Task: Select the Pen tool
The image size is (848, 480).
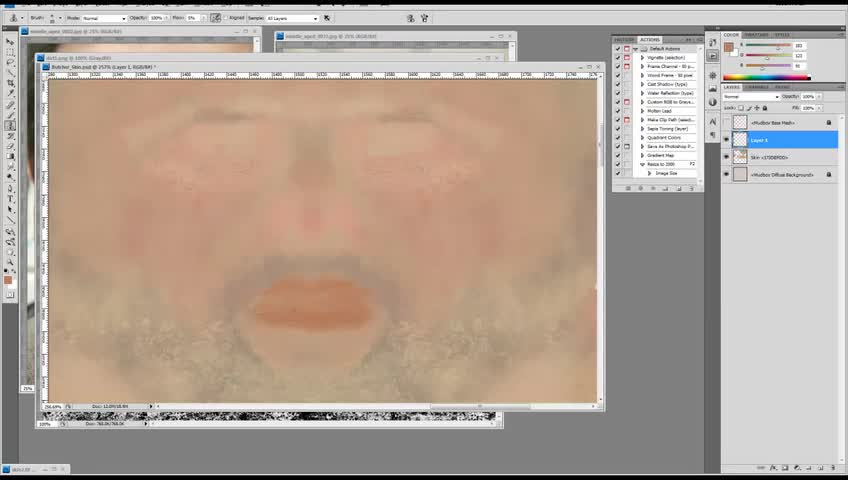Action: [10, 189]
